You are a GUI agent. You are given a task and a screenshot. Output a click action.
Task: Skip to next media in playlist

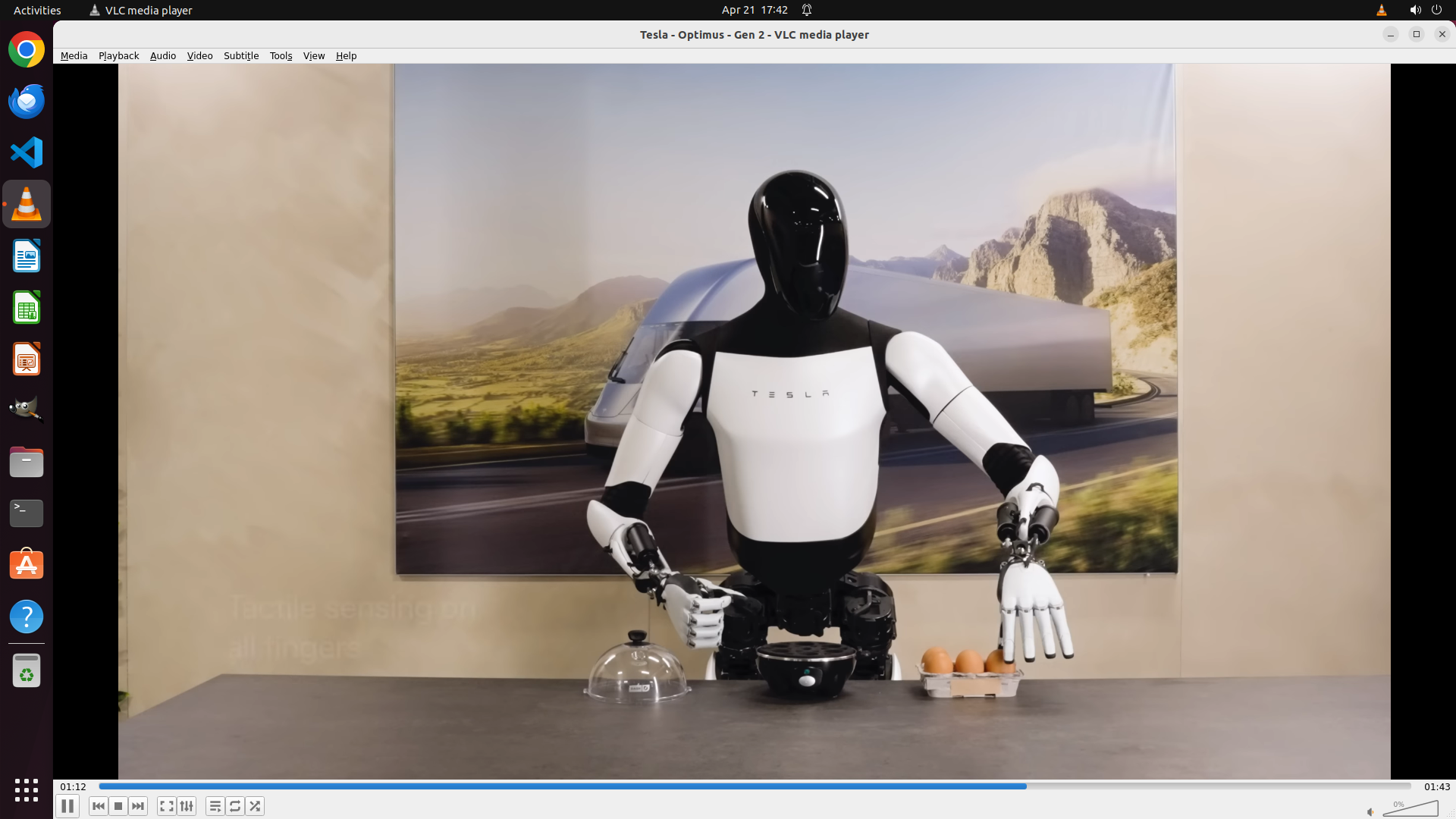pos(138,806)
